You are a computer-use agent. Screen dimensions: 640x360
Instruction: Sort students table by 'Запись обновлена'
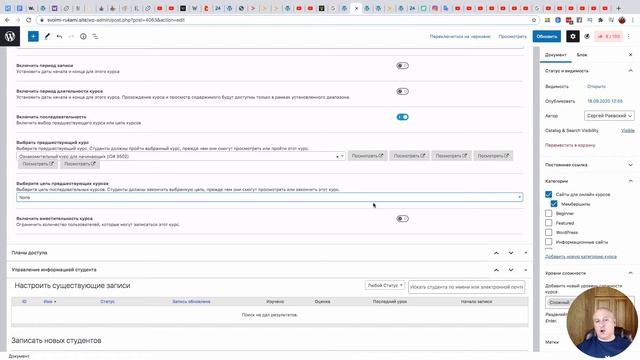pyautogui.click(x=191, y=302)
